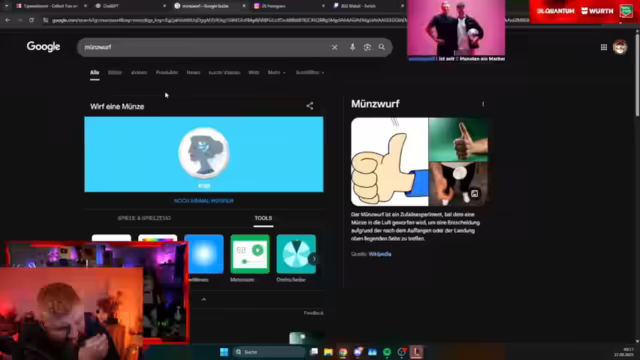Expand the Mehr search filter dropdown
640x360 pixels.
pyautogui.click(x=276, y=73)
